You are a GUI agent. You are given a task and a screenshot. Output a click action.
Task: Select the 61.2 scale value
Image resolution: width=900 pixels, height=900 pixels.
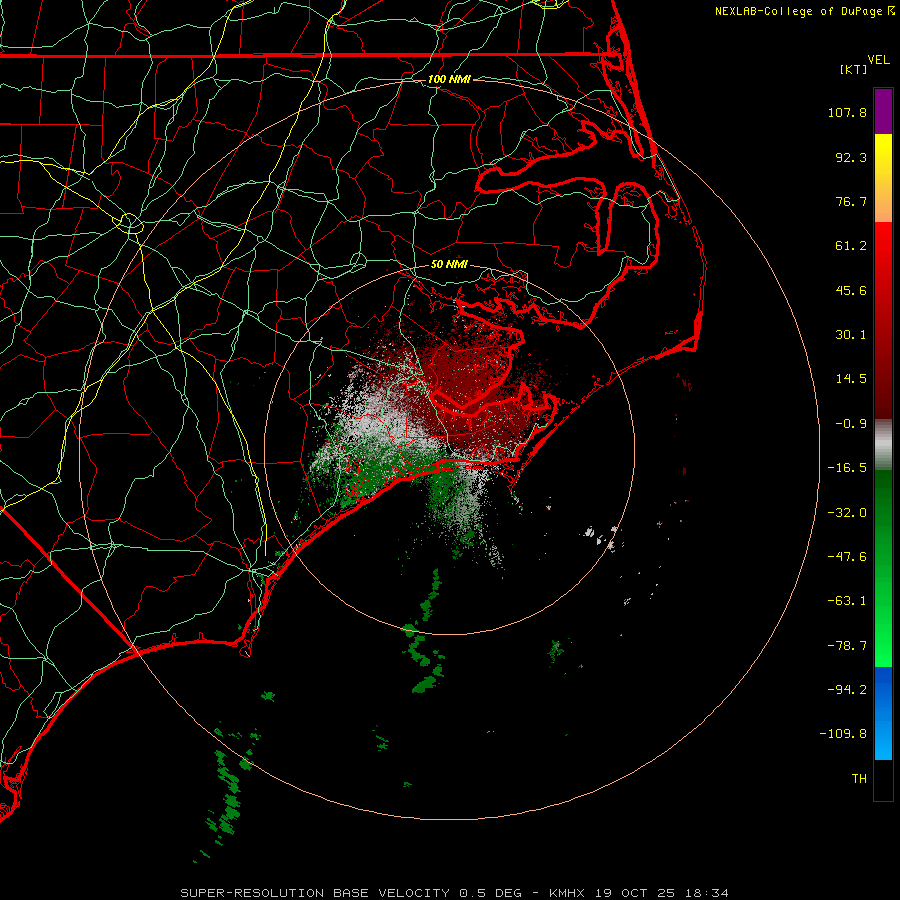pos(851,246)
